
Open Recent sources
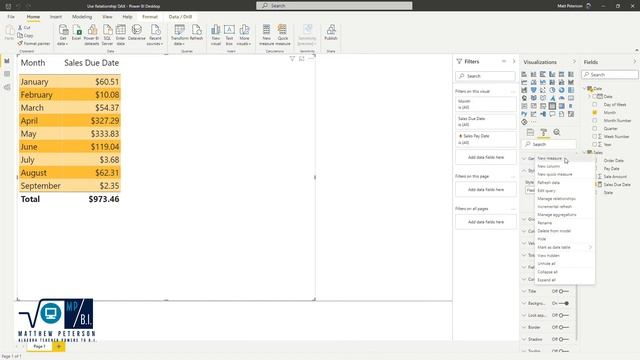(x=155, y=34)
